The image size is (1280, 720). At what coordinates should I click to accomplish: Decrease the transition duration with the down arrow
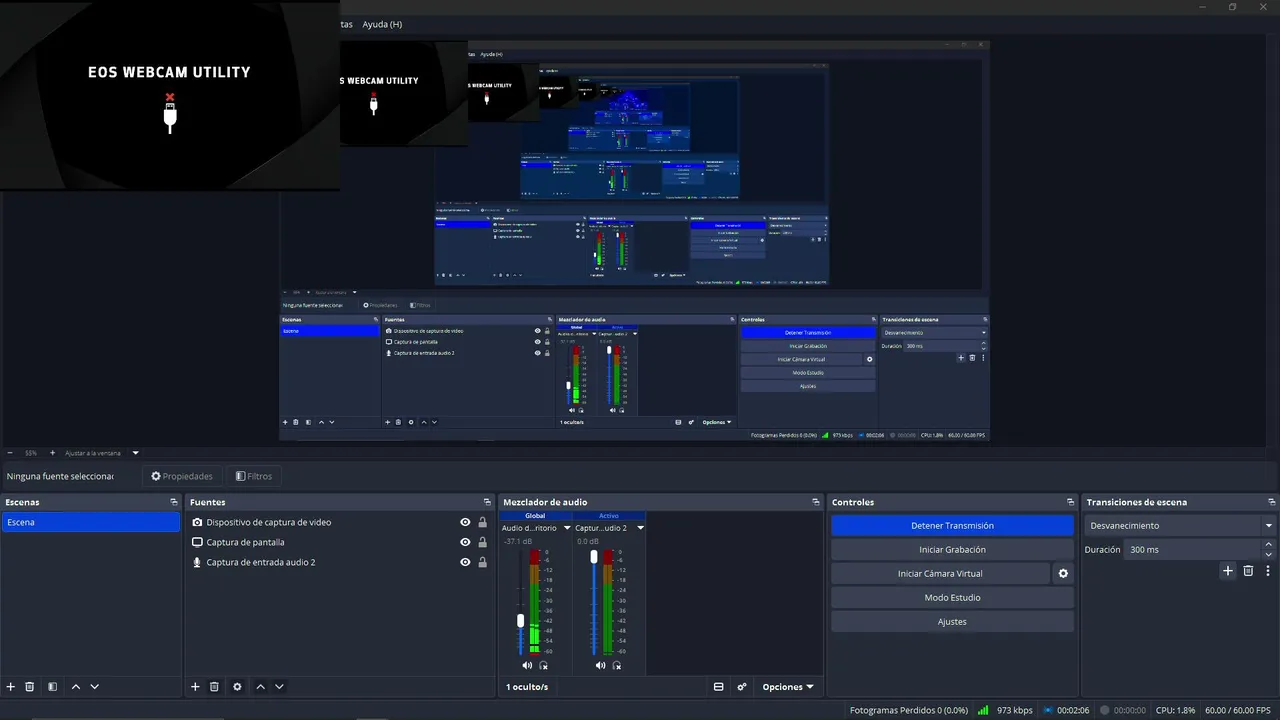1269,554
